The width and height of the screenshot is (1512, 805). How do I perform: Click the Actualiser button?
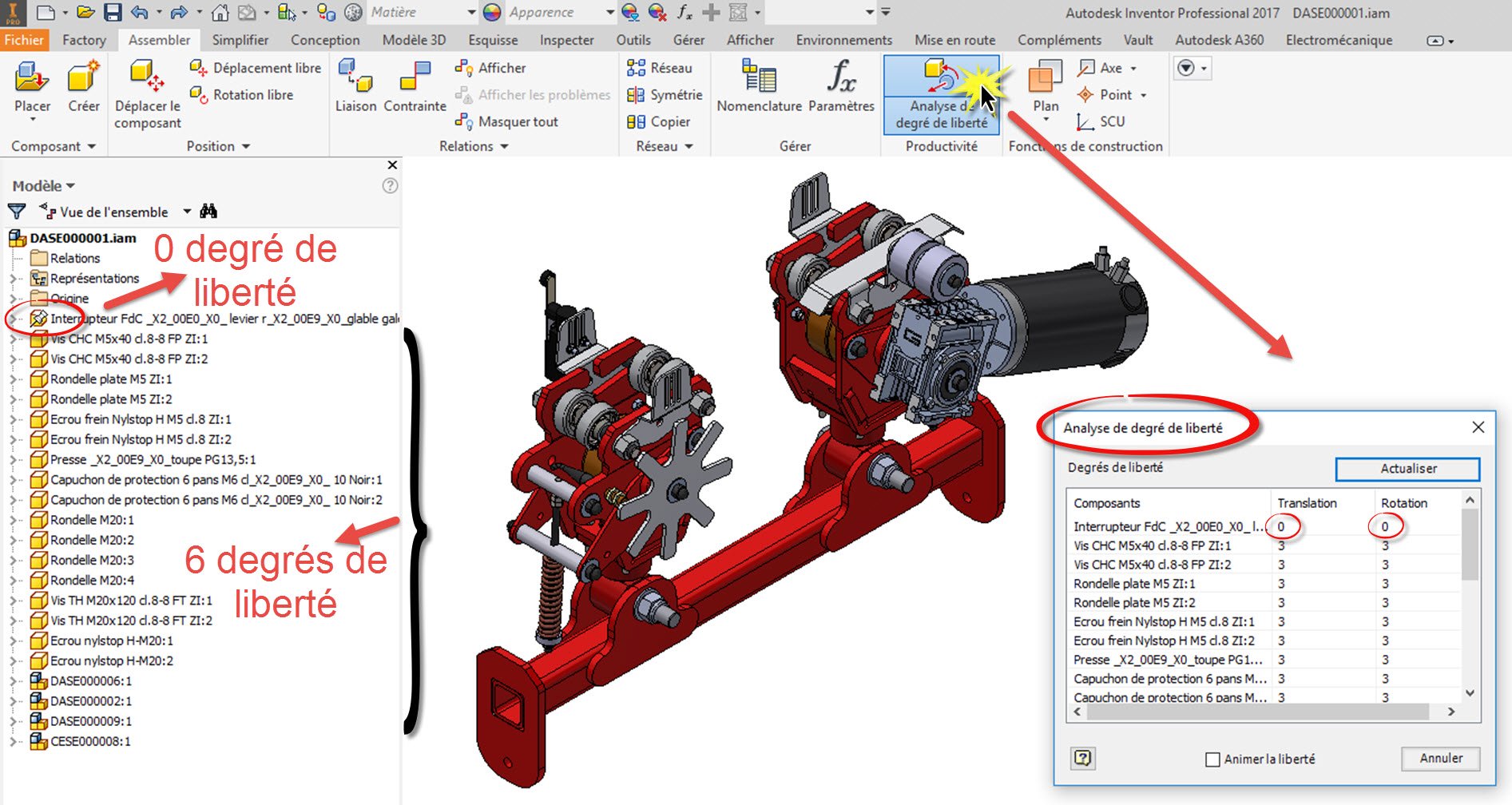pyautogui.click(x=1408, y=469)
